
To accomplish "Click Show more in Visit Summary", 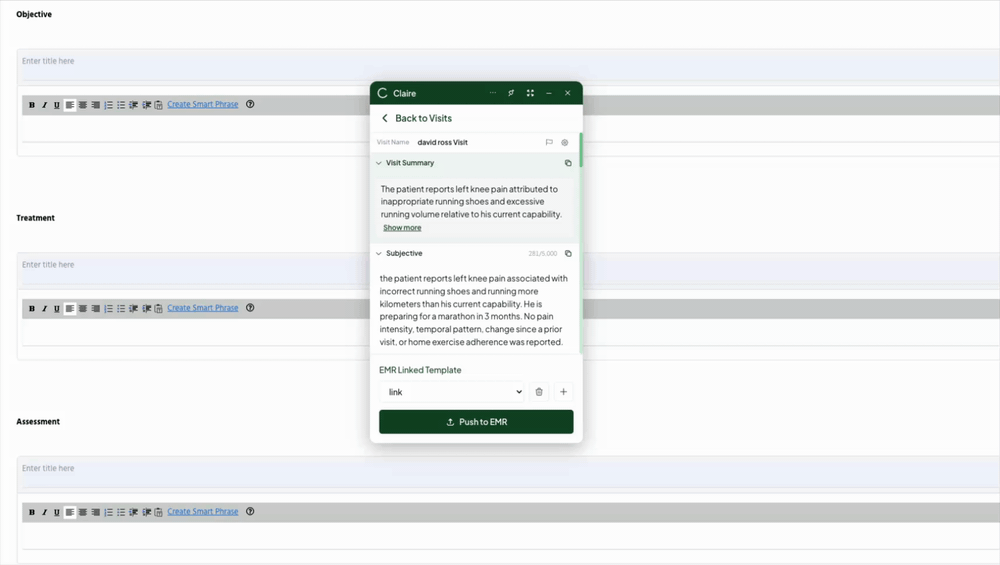I will tap(402, 228).
